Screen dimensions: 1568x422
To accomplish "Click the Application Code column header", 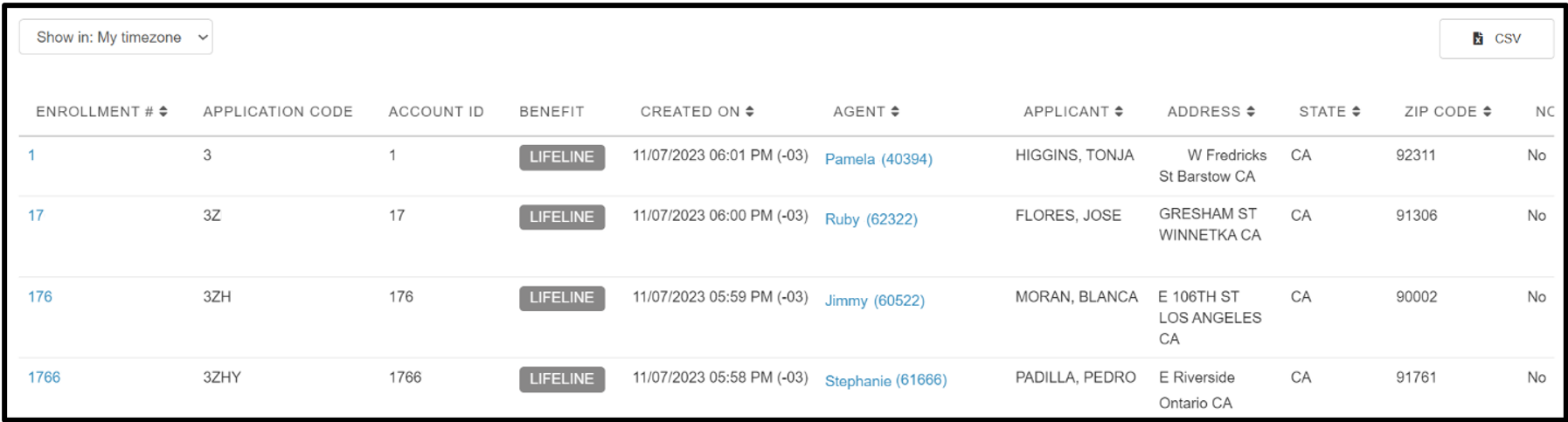I will [278, 112].
